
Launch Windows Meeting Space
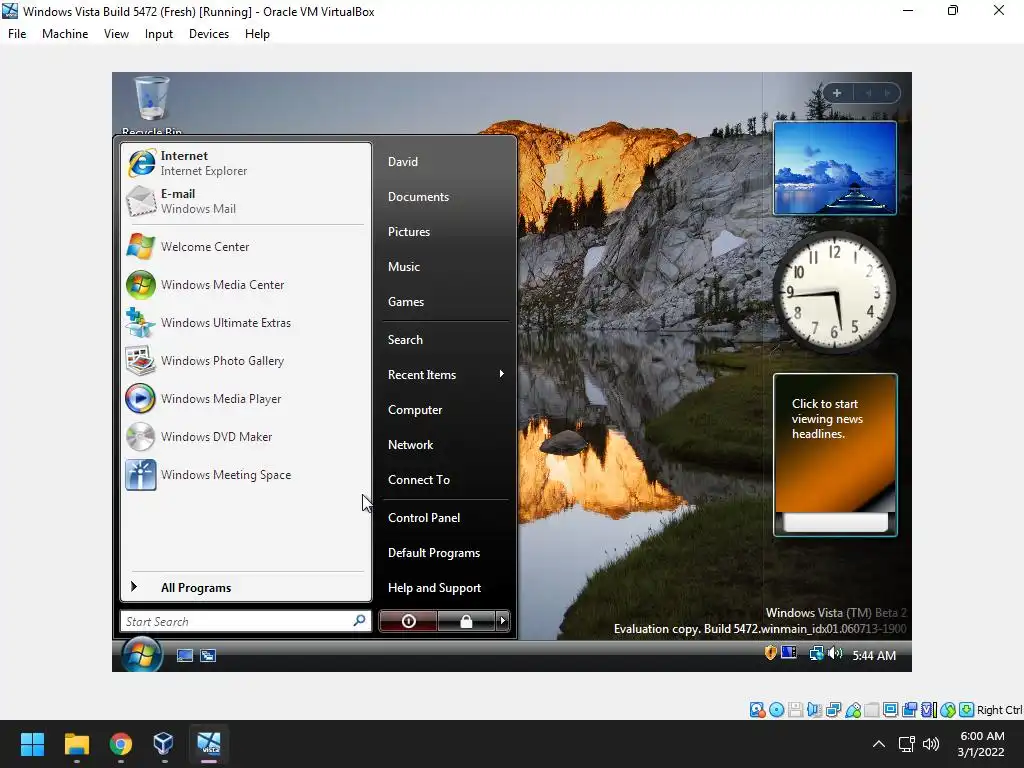[x=246, y=475]
